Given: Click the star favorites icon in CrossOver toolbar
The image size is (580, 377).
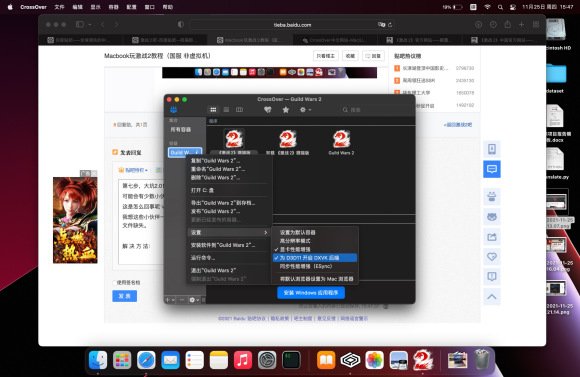Looking at the screenshot, I should pos(286,110).
